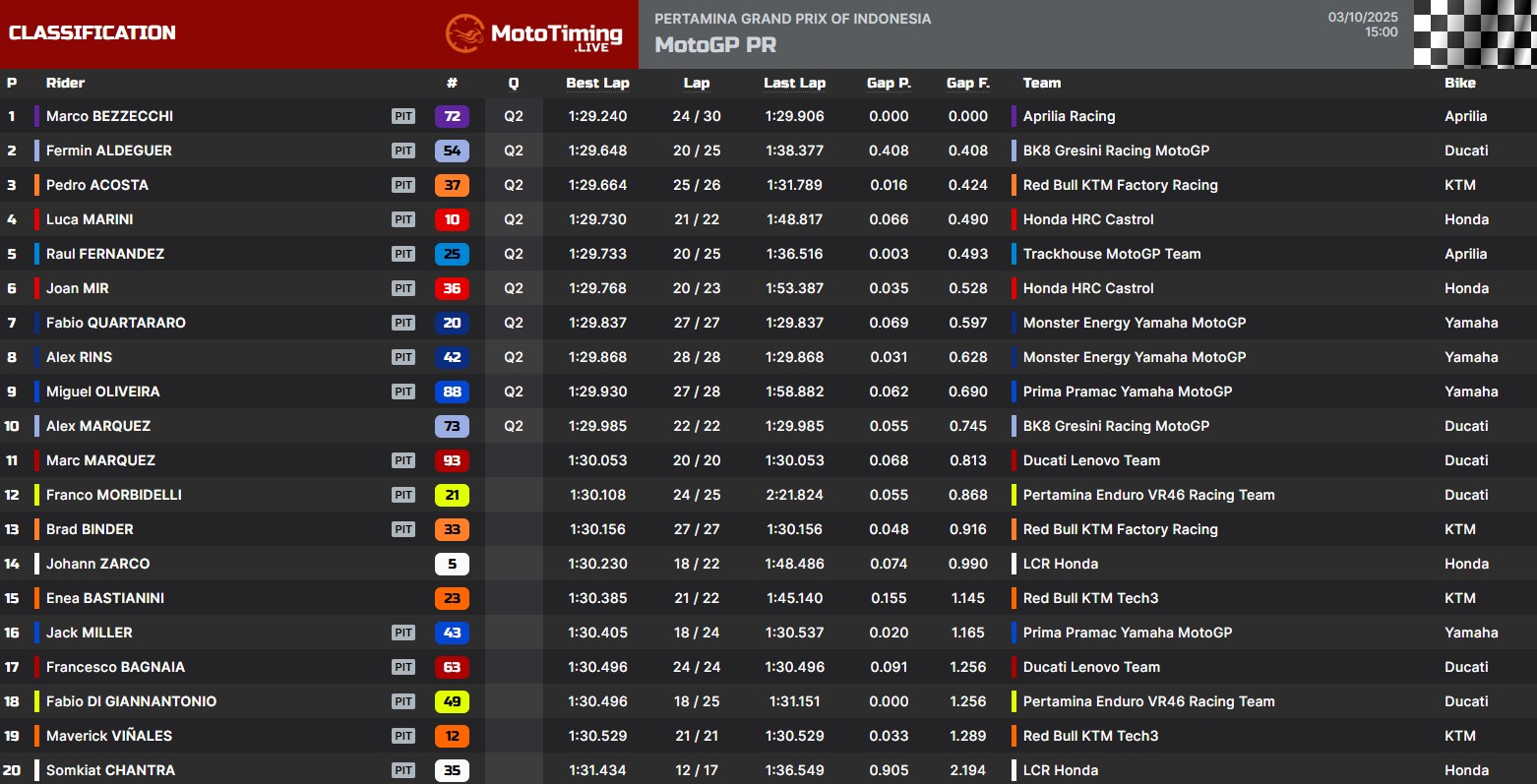Click the Rider column header

click(x=65, y=83)
